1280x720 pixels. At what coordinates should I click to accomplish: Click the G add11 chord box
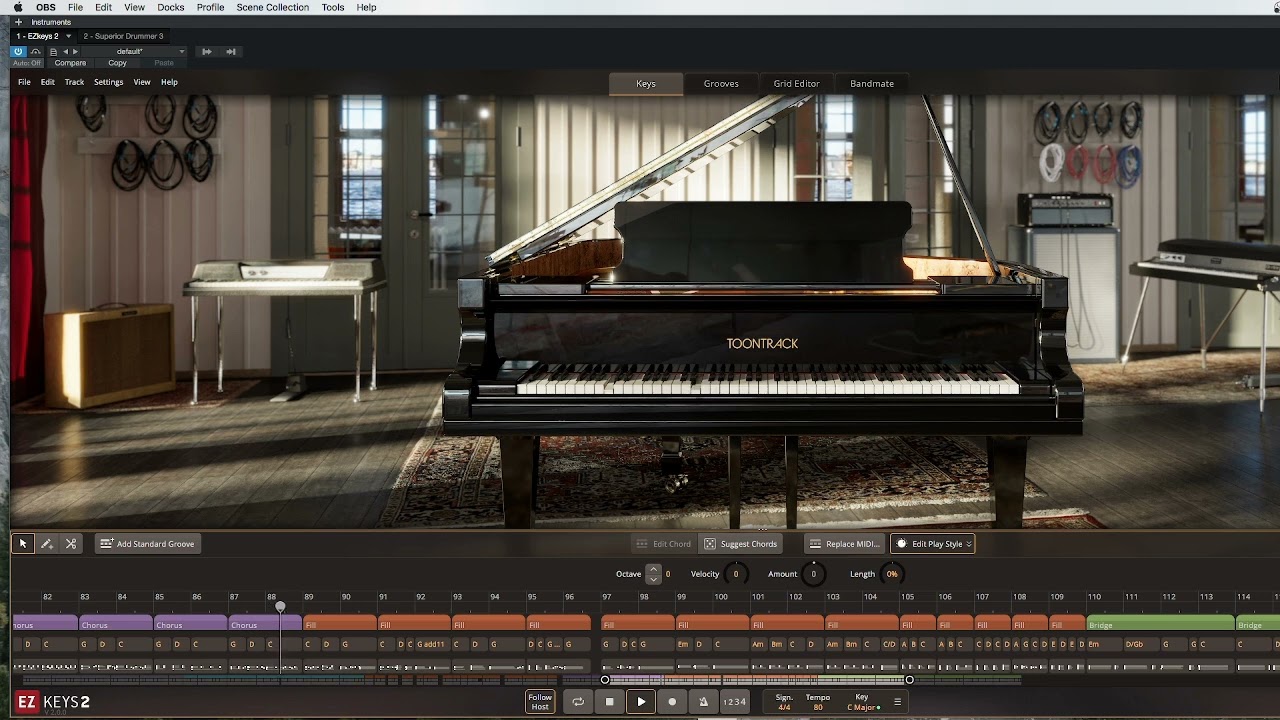(x=431, y=645)
